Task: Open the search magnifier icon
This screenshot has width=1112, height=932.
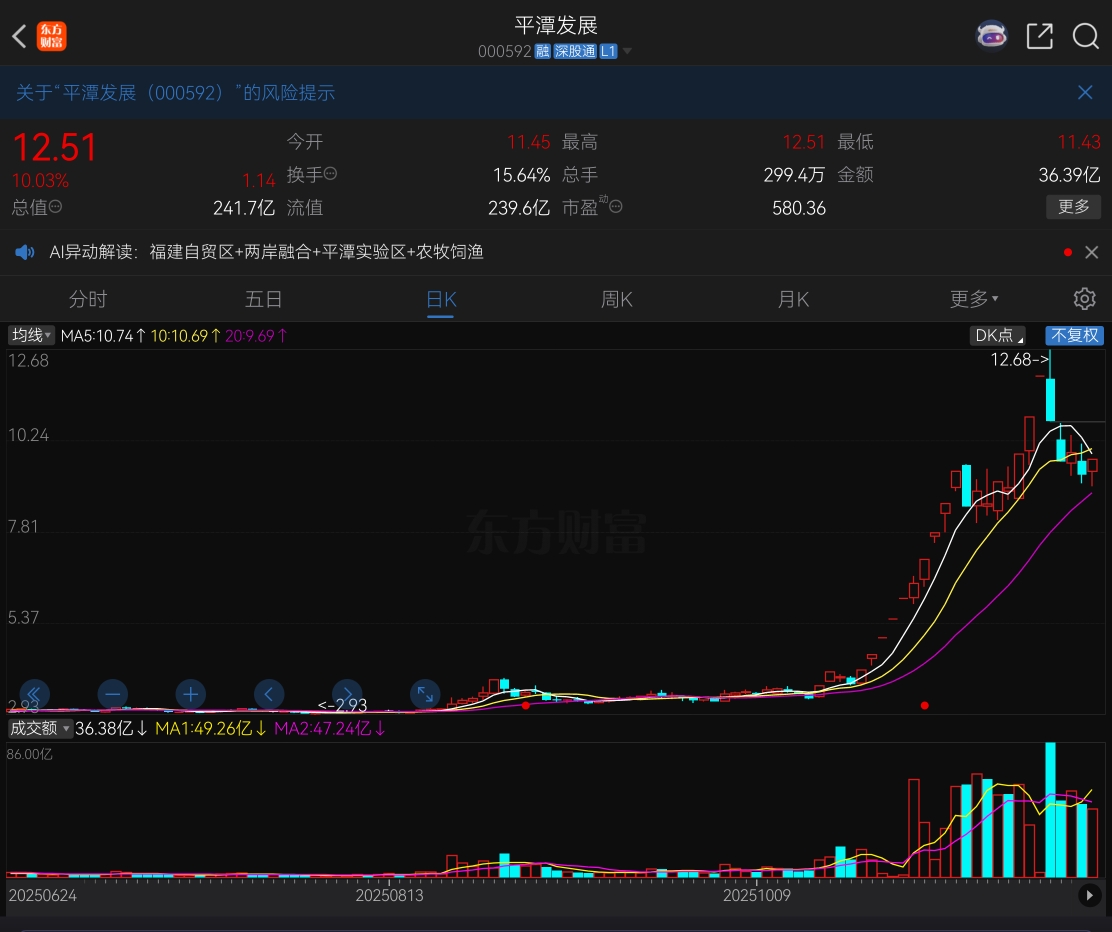Action: (x=1085, y=36)
